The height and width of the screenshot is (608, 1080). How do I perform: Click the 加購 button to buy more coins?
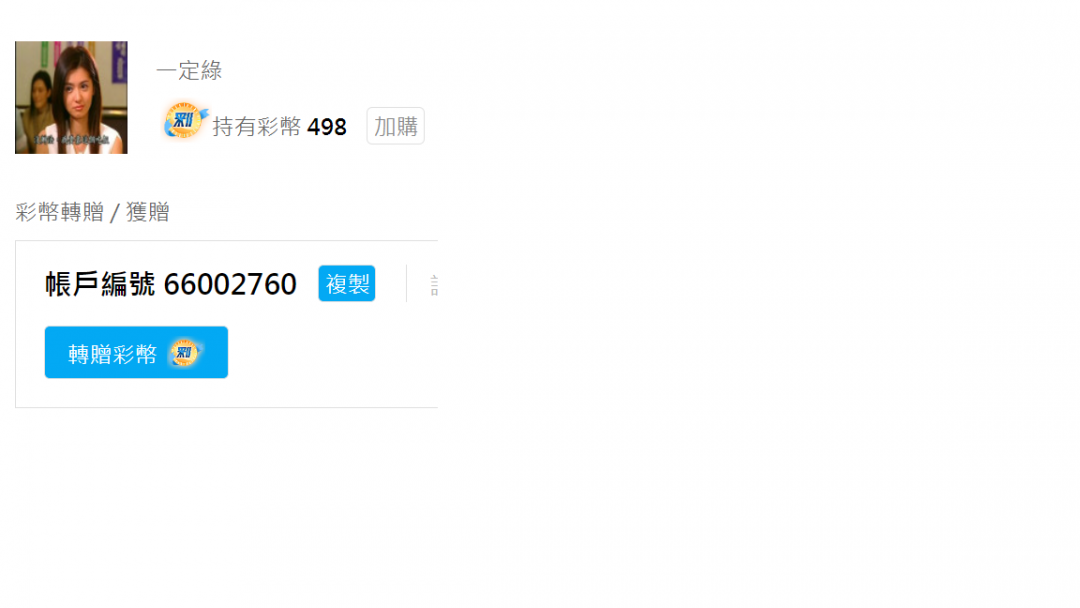[395, 126]
